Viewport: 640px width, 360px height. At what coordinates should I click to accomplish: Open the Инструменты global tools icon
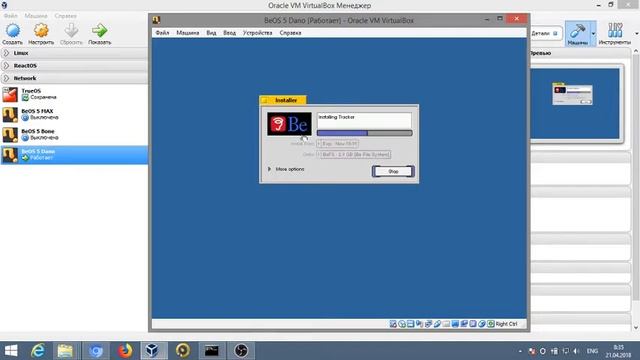point(614,31)
